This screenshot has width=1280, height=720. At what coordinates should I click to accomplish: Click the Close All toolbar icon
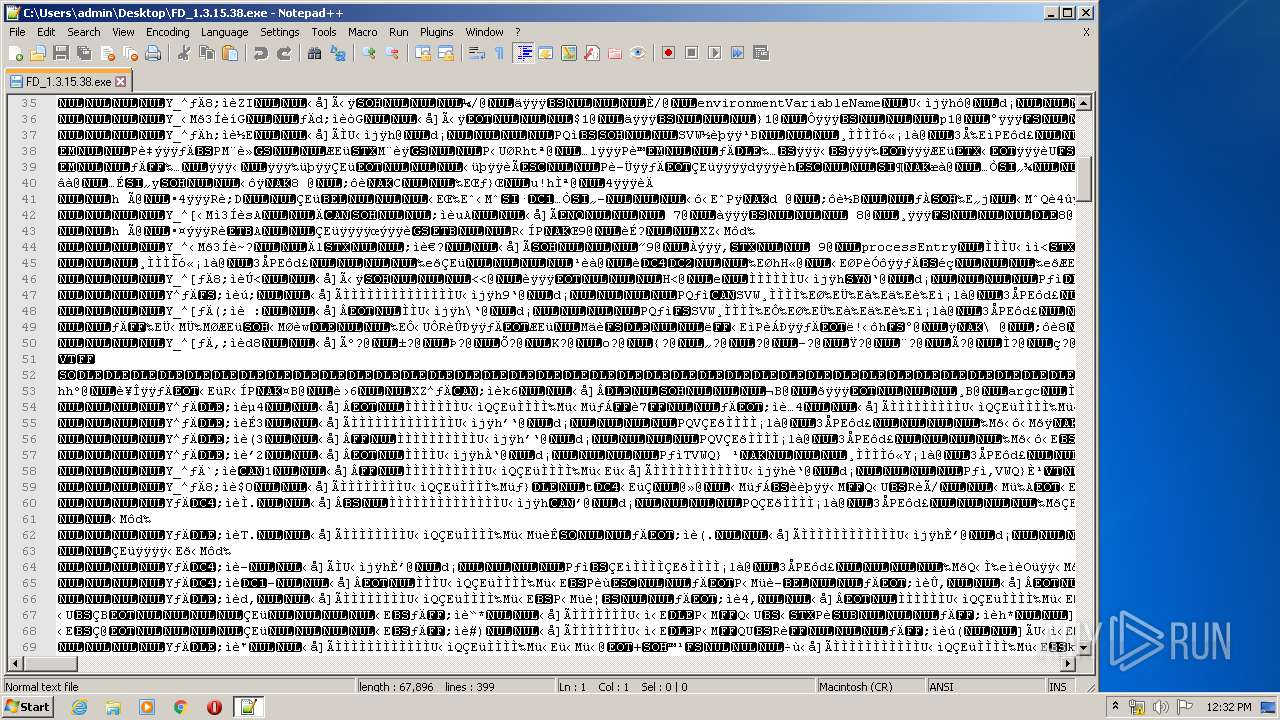tap(130, 53)
